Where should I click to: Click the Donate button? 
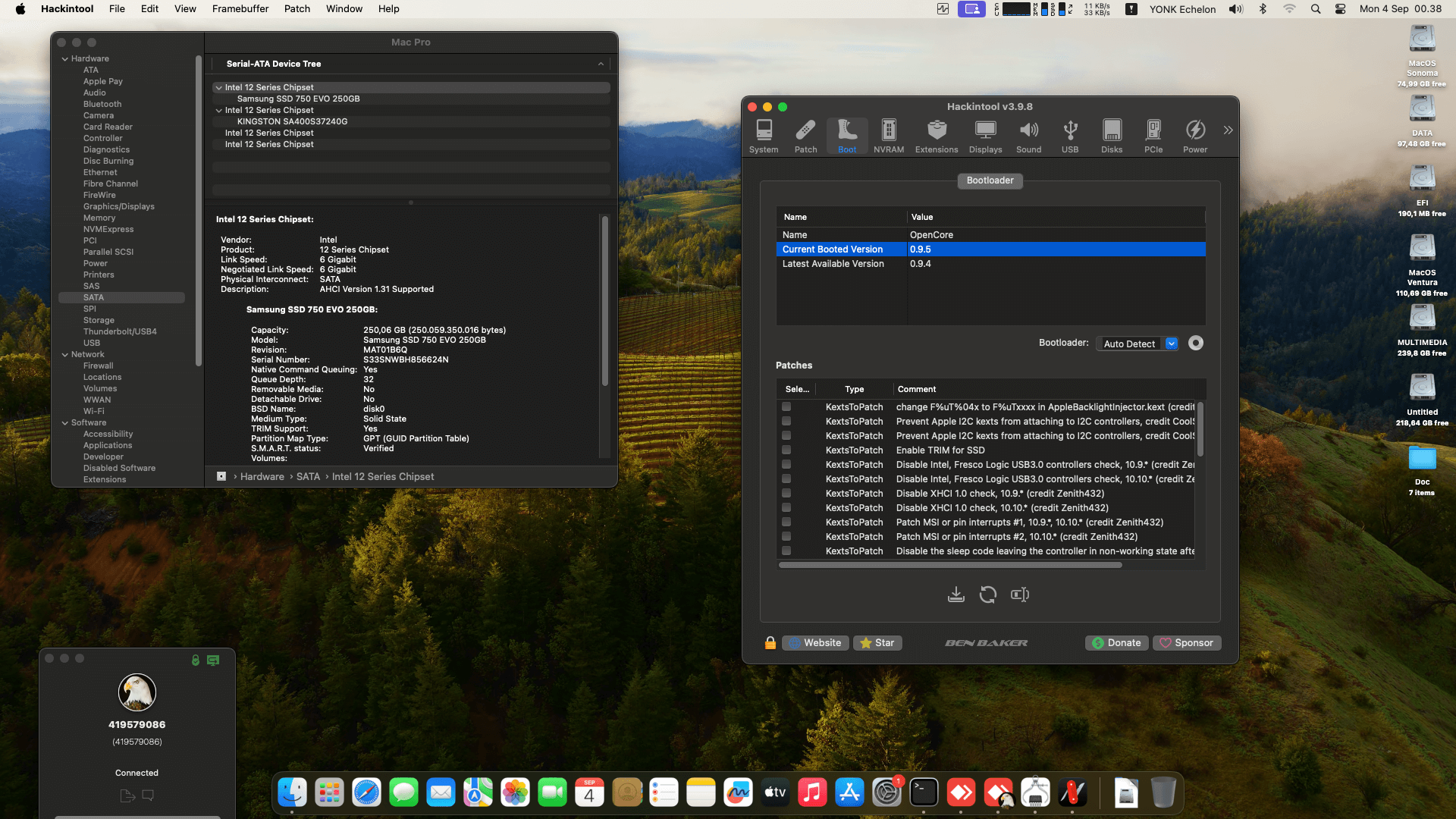pyautogui.click(x=1116, y=643)
